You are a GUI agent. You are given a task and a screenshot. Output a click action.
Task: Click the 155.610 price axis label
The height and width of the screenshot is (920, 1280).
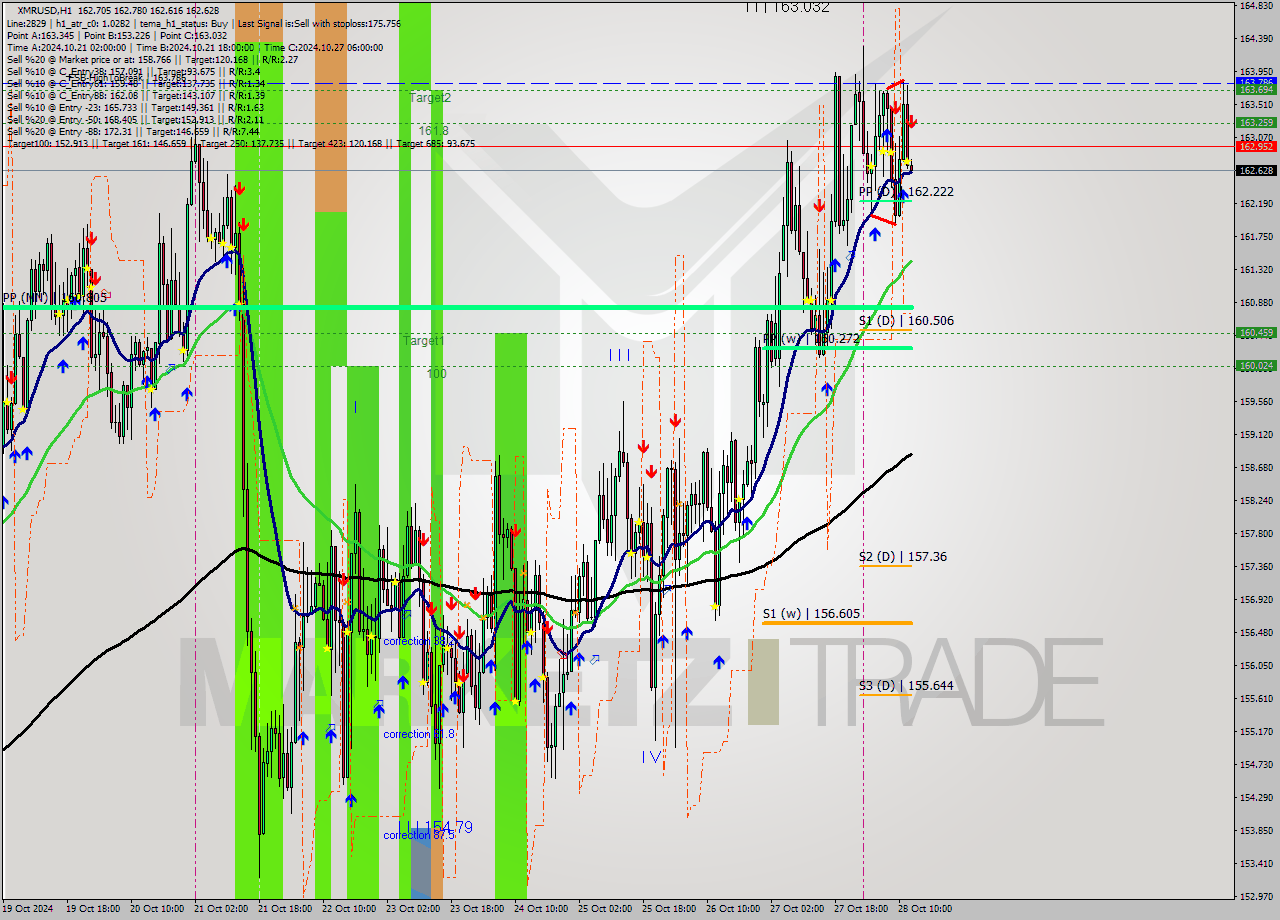pos(1256,698)
